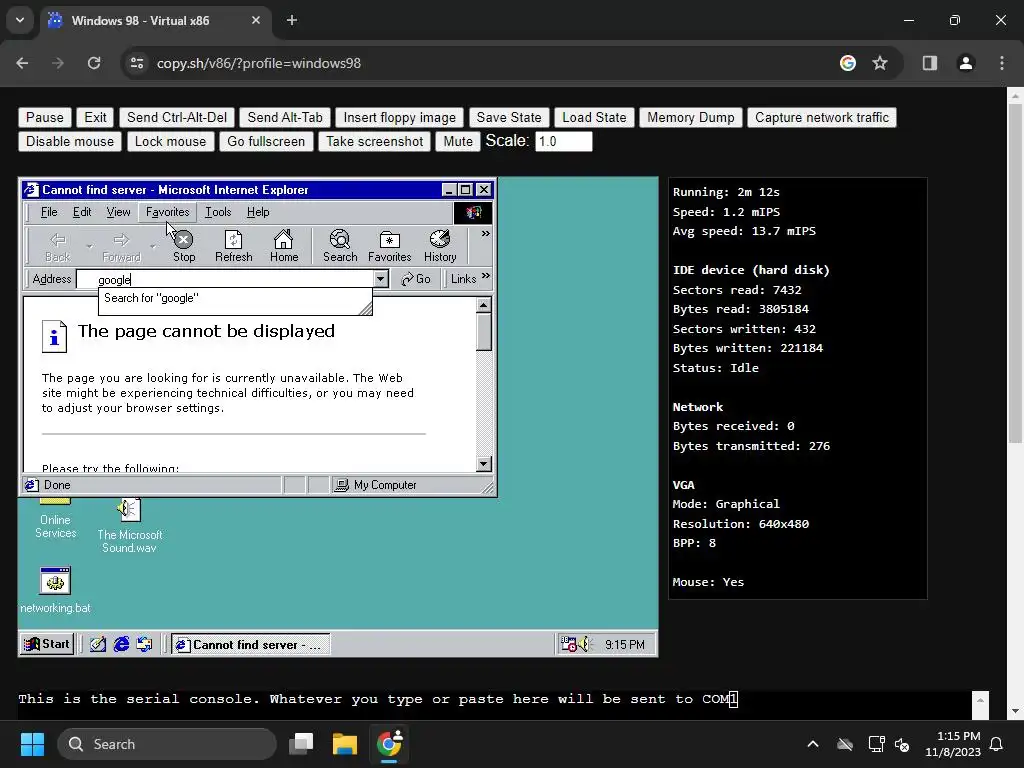Open Task View on Windows taskbar
Image resolution: width=1024 pixels, height=768 pixels.
[301, 744]
